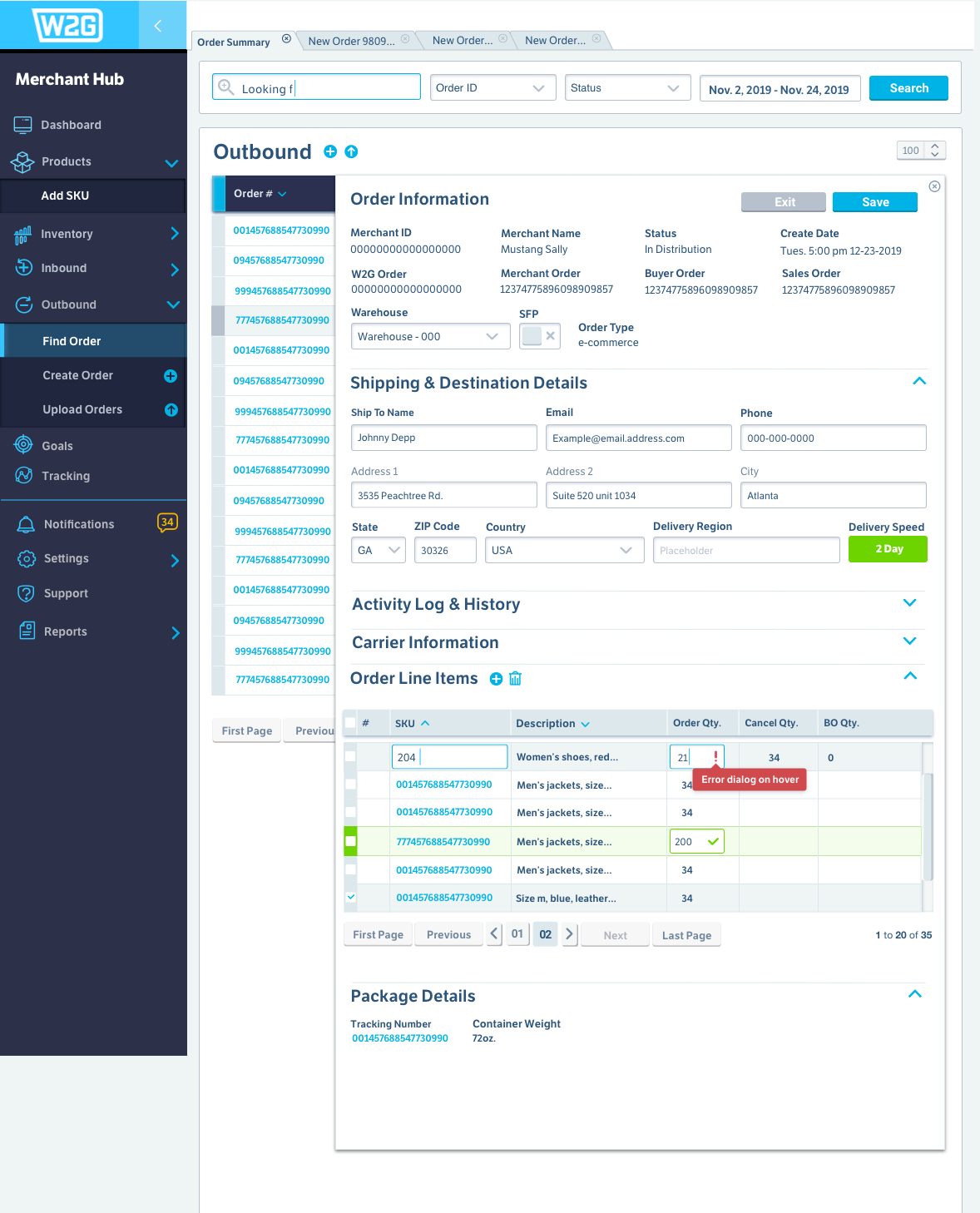Click the blue Search button
Screen dimensions: 980x1213
pyautogui.click(x=908, y=88)
